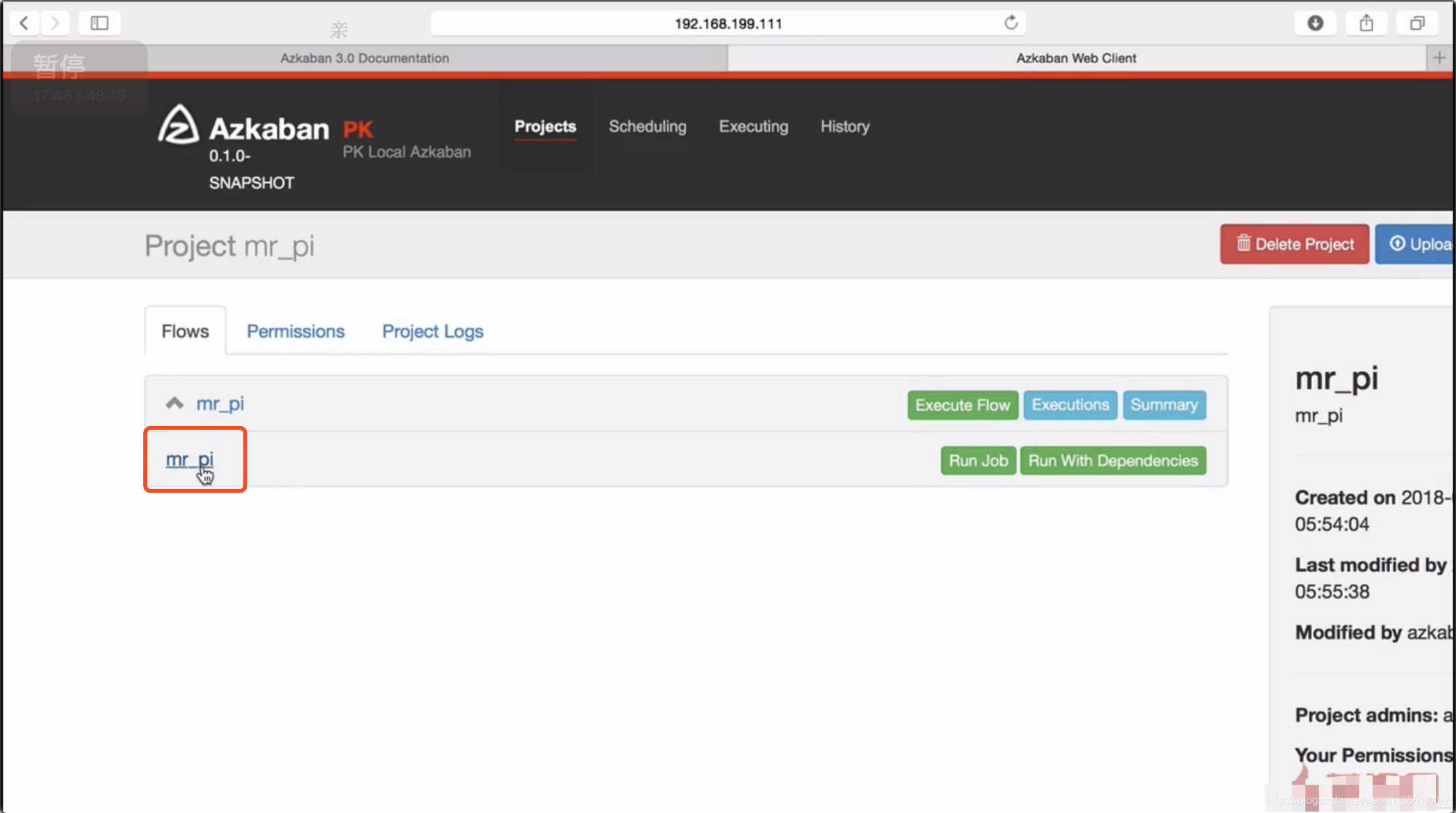Click the Execute Flow button
Image resolution: width=1456 pixels, height=813 pixels.
click(963, 405)
